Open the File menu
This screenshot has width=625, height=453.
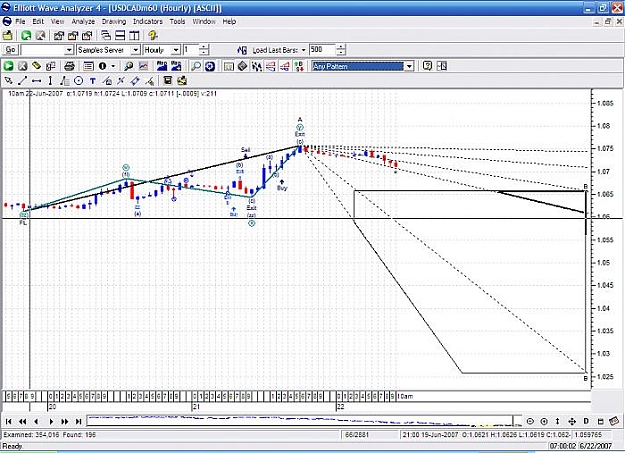pyautogui.click(x=20, y=22)
